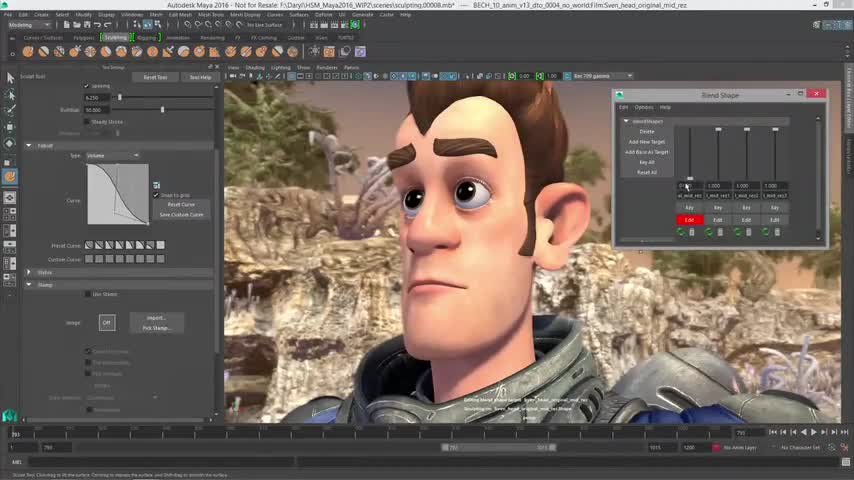Enable Steady Stroke checkbox
The image size is (854, 480).
coord(87,121)
